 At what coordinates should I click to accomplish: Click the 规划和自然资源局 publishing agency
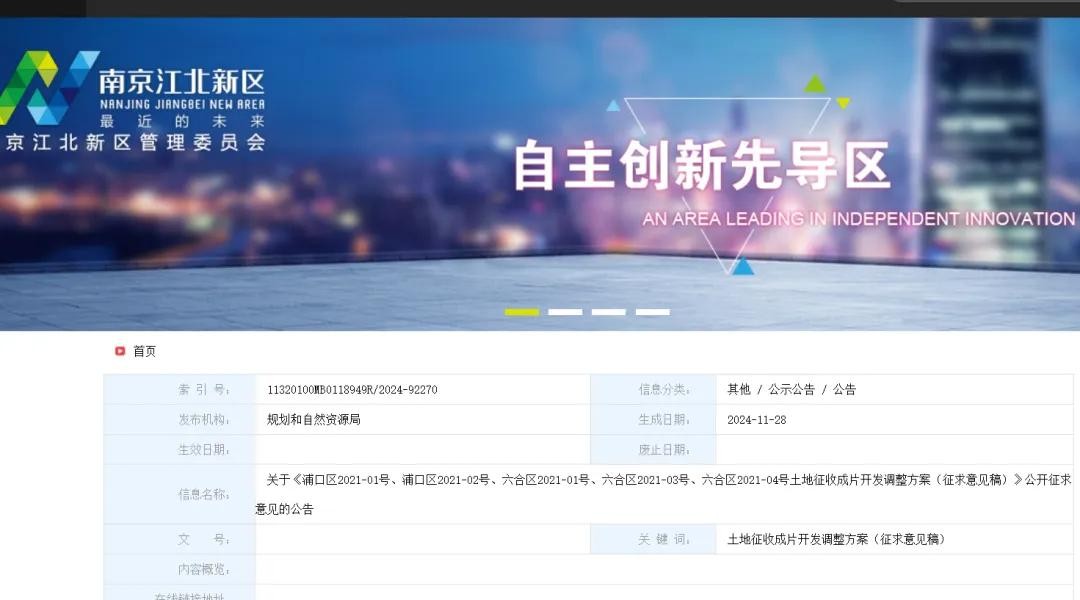(x=313, y=420)
